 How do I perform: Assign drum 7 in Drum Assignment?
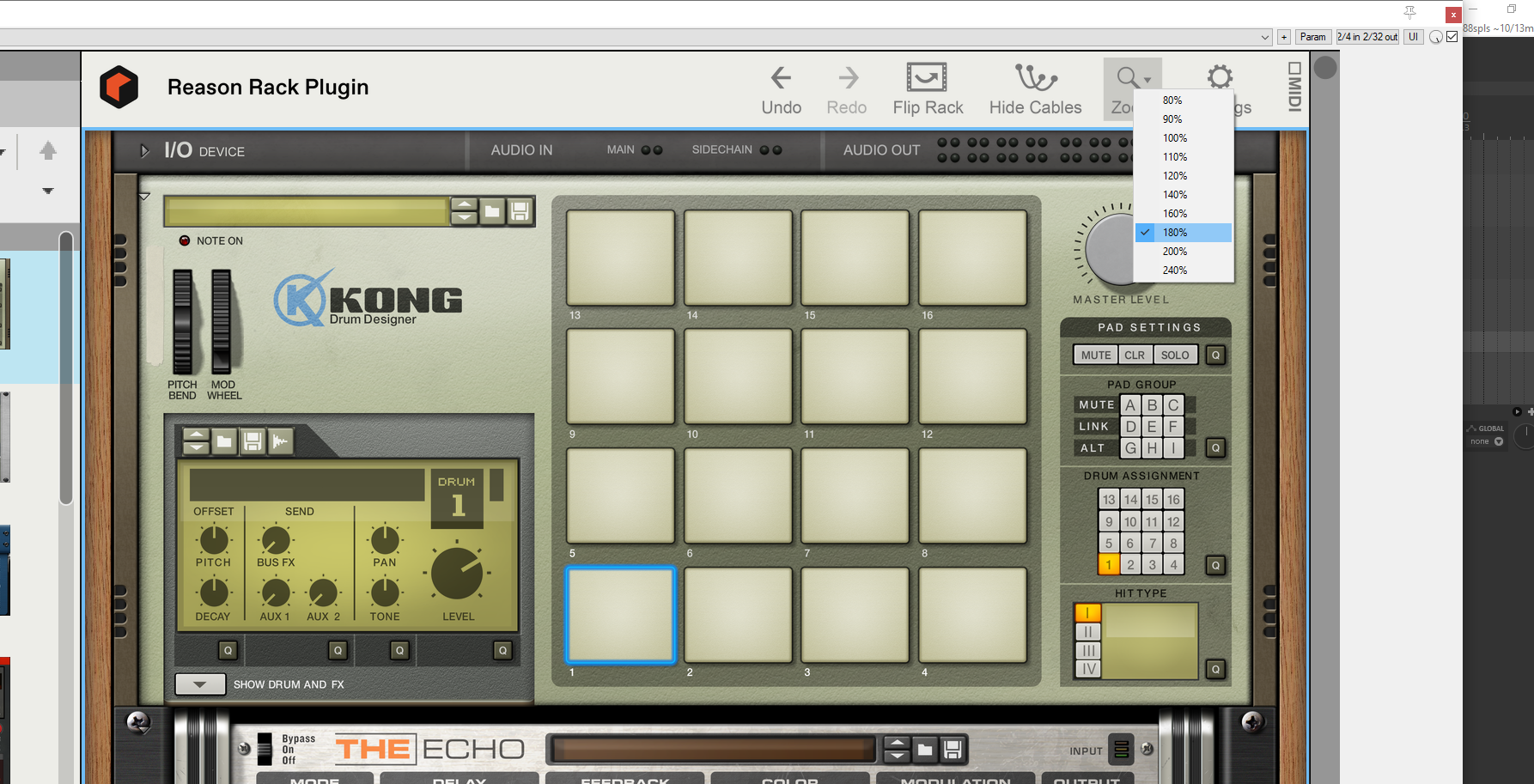click(x=1152, y=543)
